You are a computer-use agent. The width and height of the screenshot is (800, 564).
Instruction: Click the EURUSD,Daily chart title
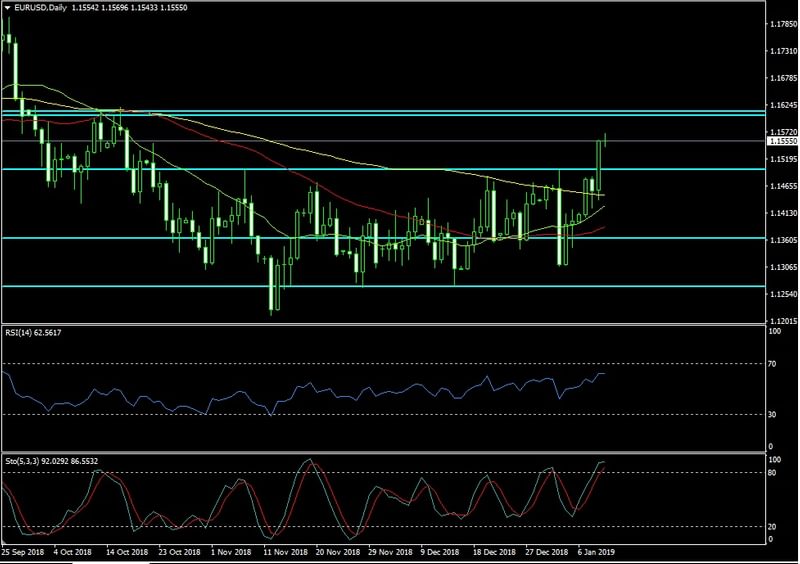pos(40,6)
